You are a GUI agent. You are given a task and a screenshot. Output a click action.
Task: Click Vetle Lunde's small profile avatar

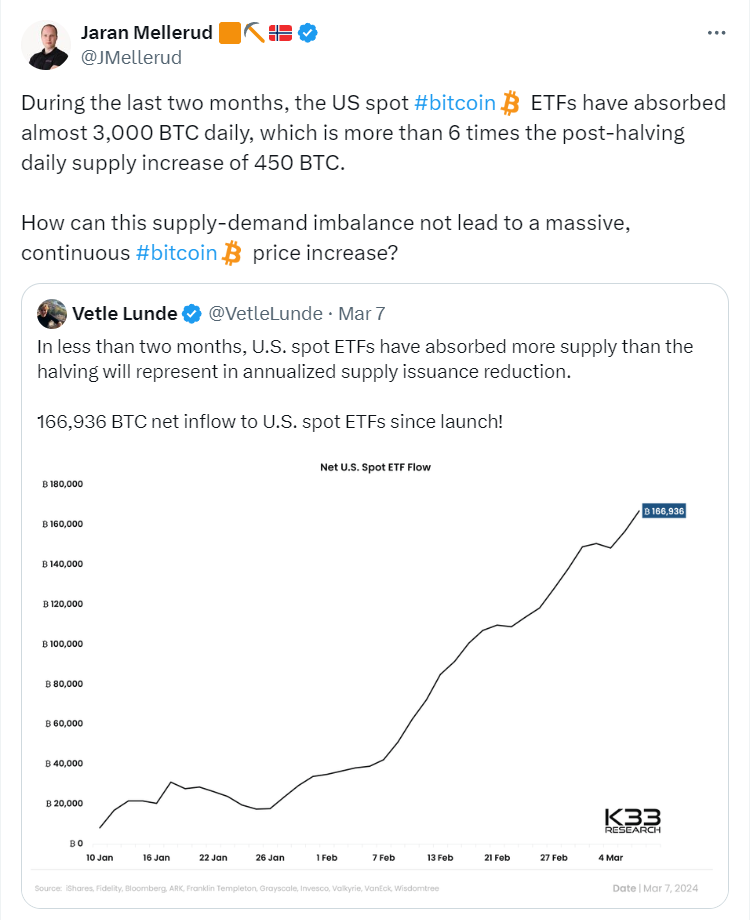[x=52, y=313]
